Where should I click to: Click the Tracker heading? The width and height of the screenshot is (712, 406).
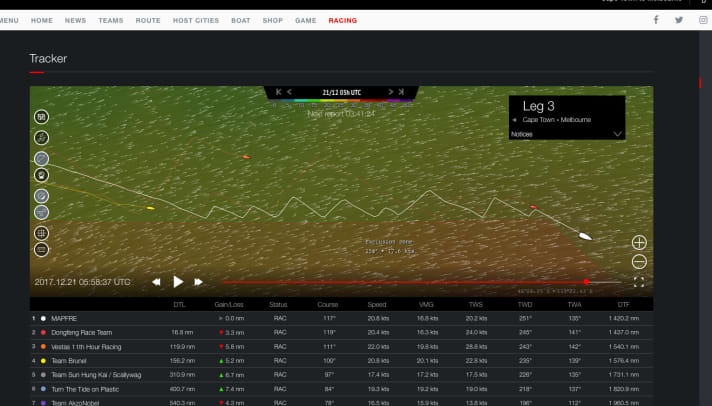[x=48, y=59]
